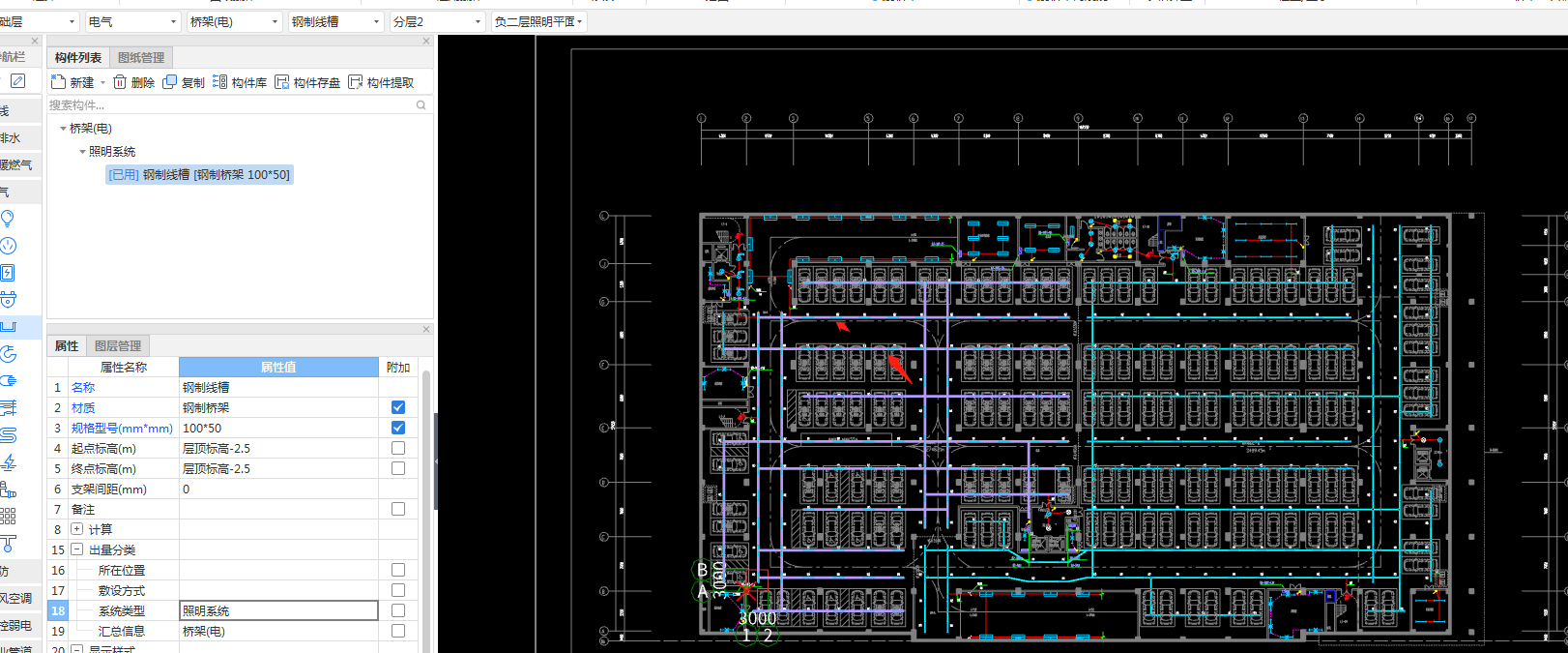Select the stacked cable lines icon
The image size is (1568, 653).
8,408
